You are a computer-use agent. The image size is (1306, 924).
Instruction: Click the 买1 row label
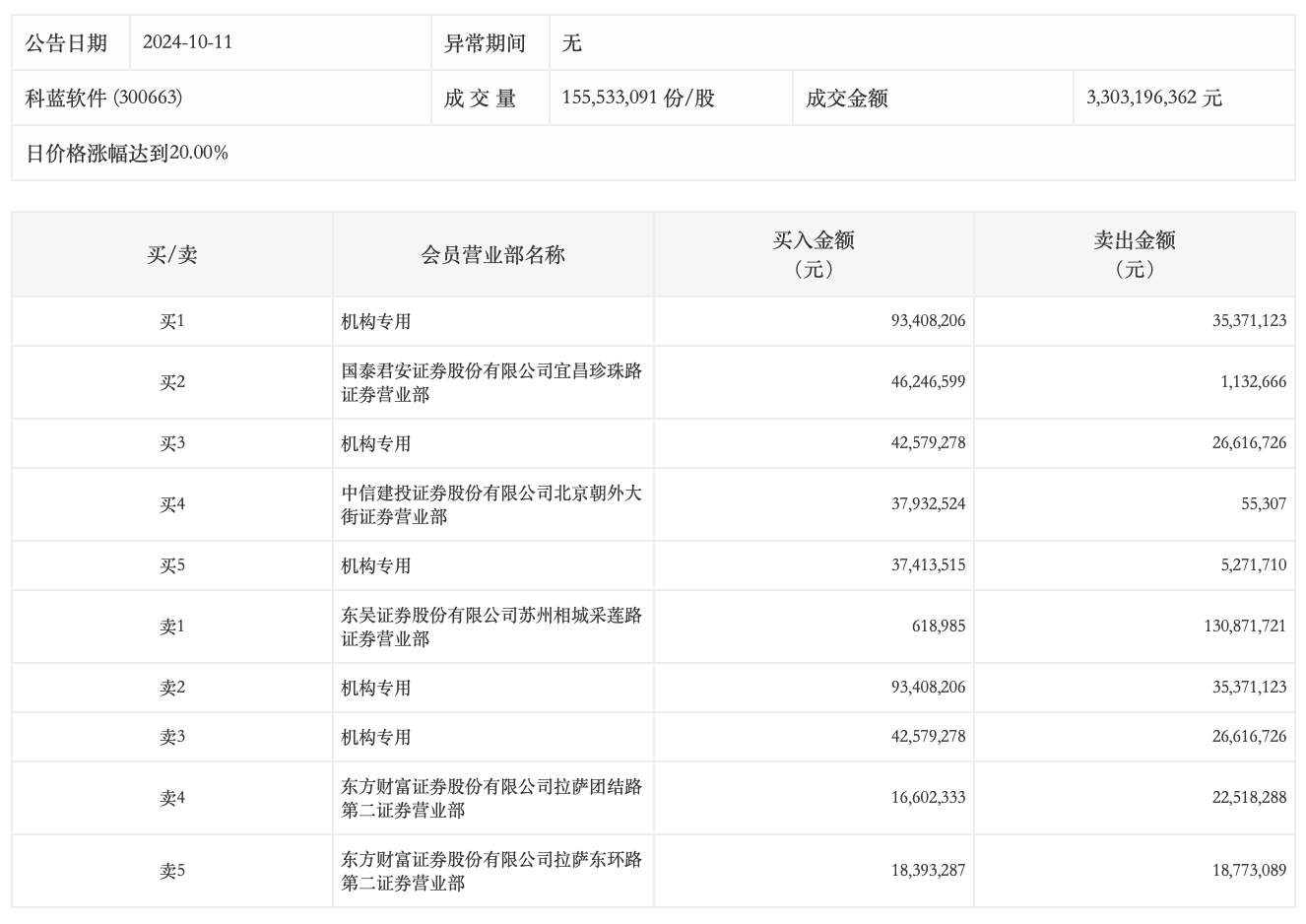172,321
